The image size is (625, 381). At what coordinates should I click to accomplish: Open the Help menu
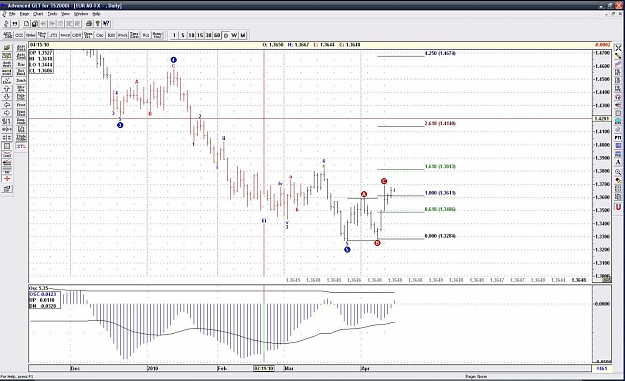96,14
